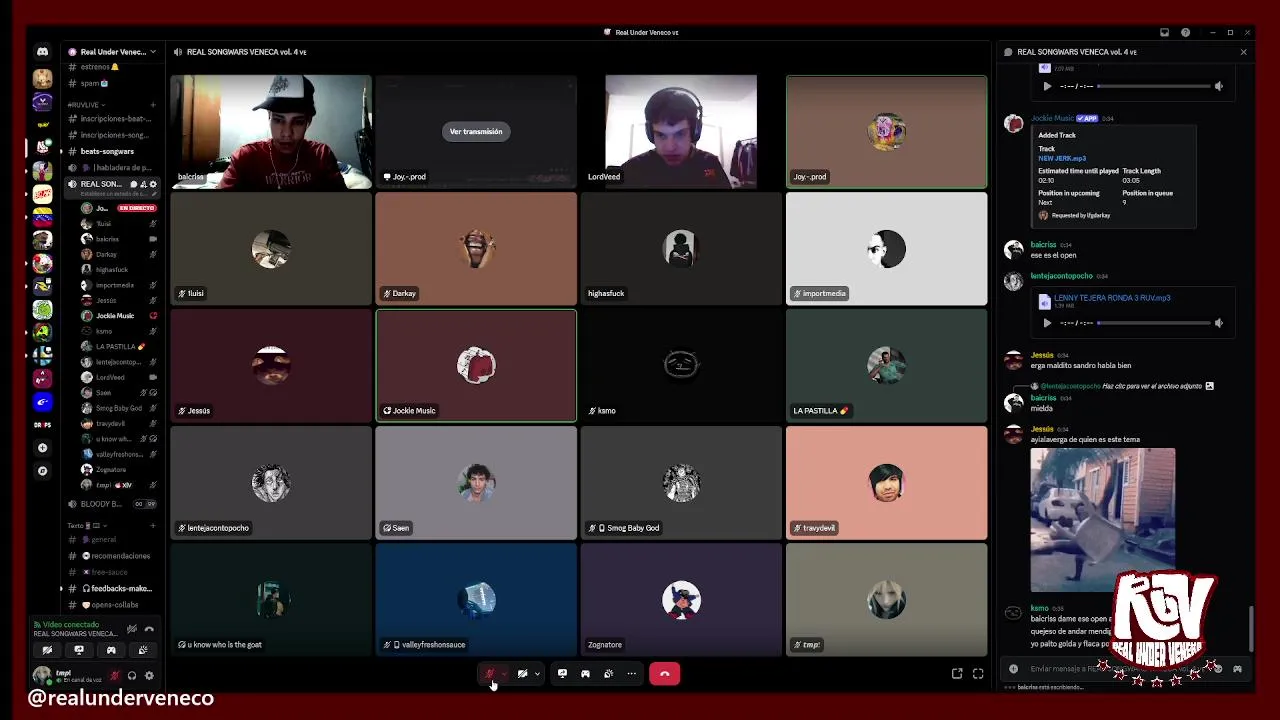The height and width of the screenshot is (720, 1280).
Task: Adjust volume of the top audio attachment
Action: tap(1218, 86)
